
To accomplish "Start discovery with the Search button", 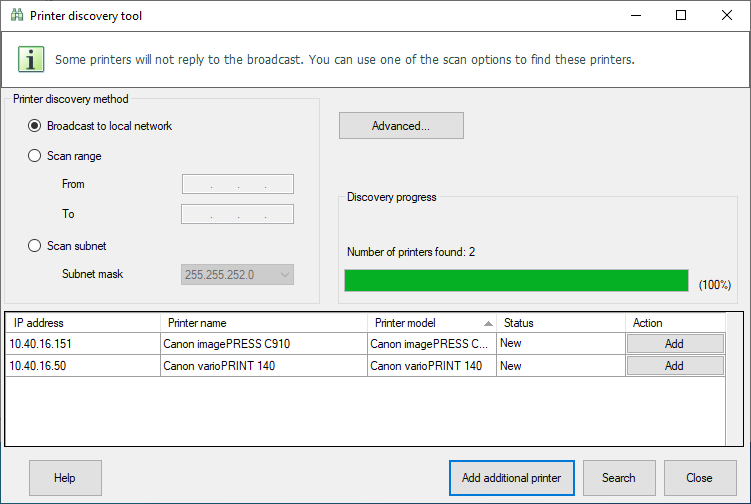I will (x=618, y=478).
